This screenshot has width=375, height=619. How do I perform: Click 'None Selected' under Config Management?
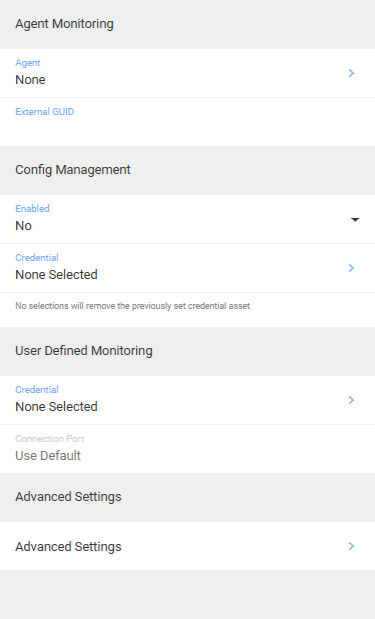point(56,275)
